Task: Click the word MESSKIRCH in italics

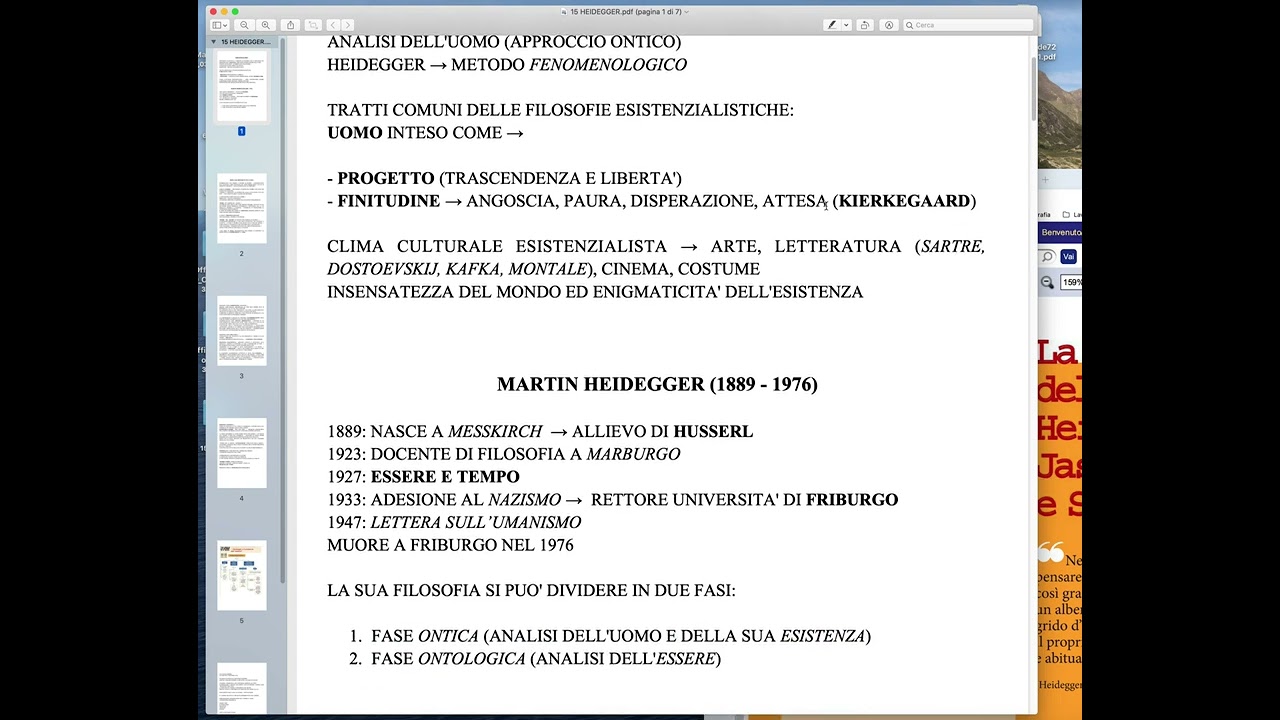Action: [x=495, y=431]
